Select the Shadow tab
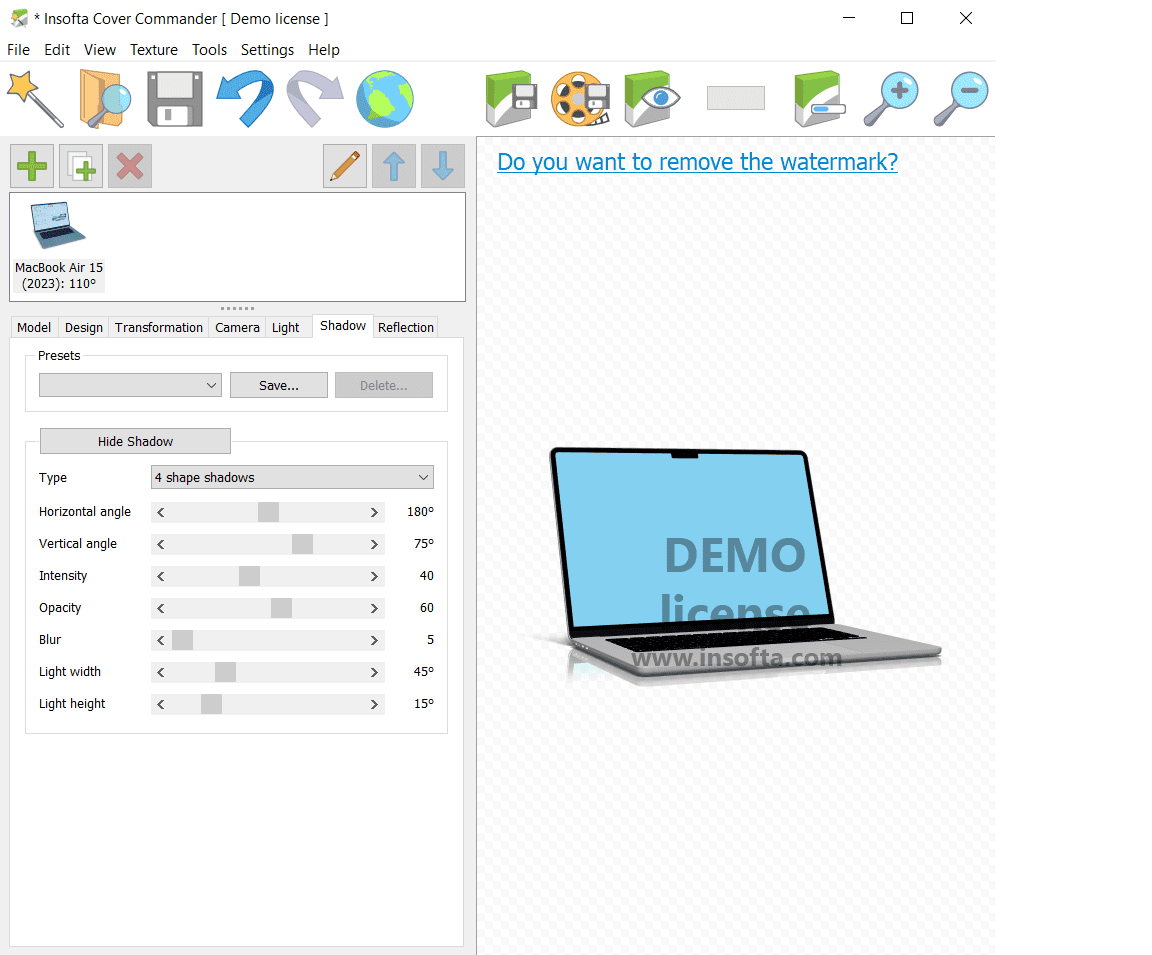 click(x=343, y=325)
